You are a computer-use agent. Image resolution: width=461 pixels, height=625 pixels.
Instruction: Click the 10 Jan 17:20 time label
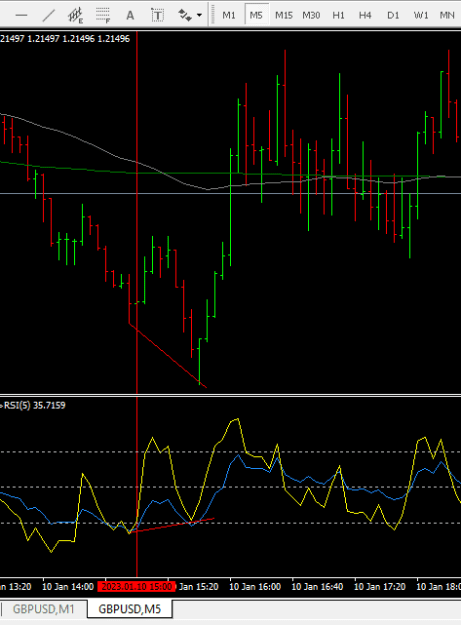click(380, 587)
